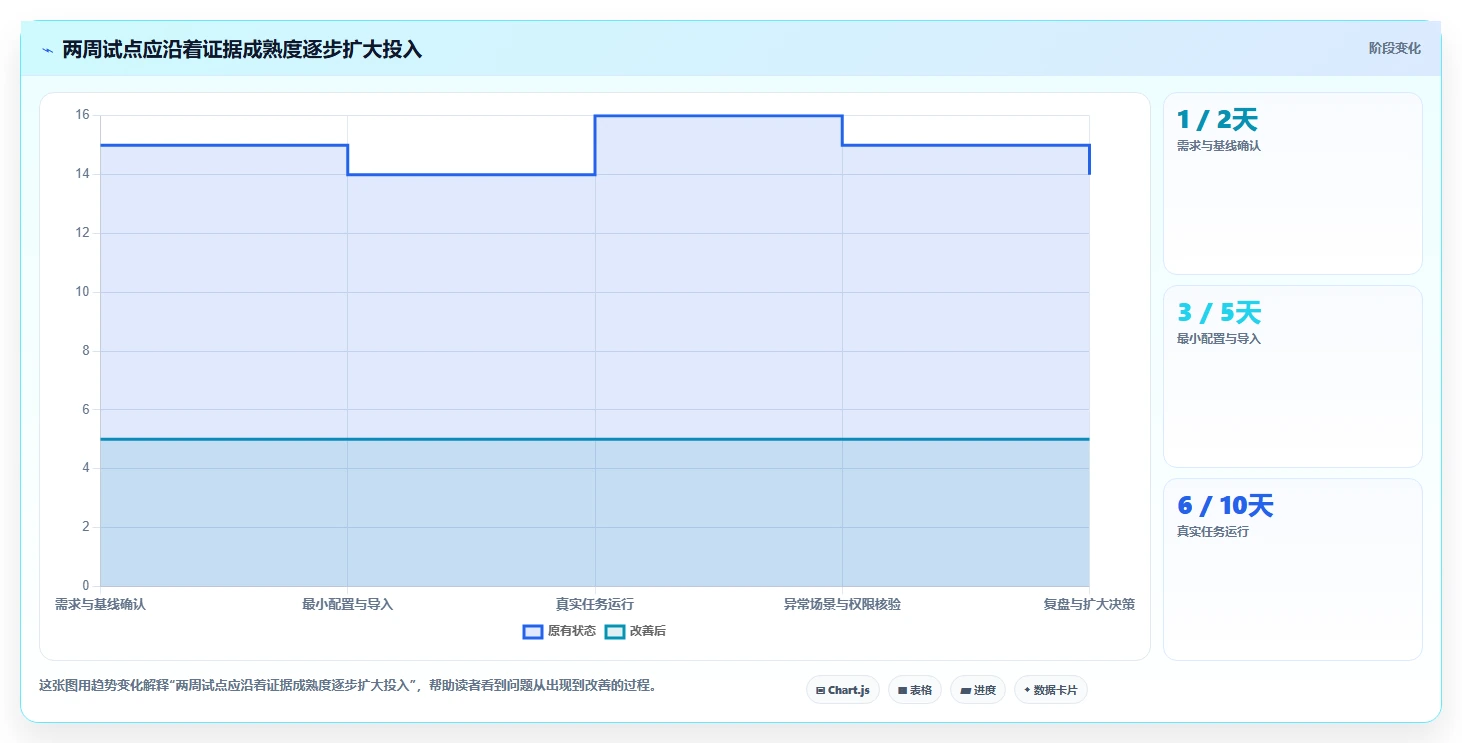Click the 表格 tag chip

tap(915, 690)
